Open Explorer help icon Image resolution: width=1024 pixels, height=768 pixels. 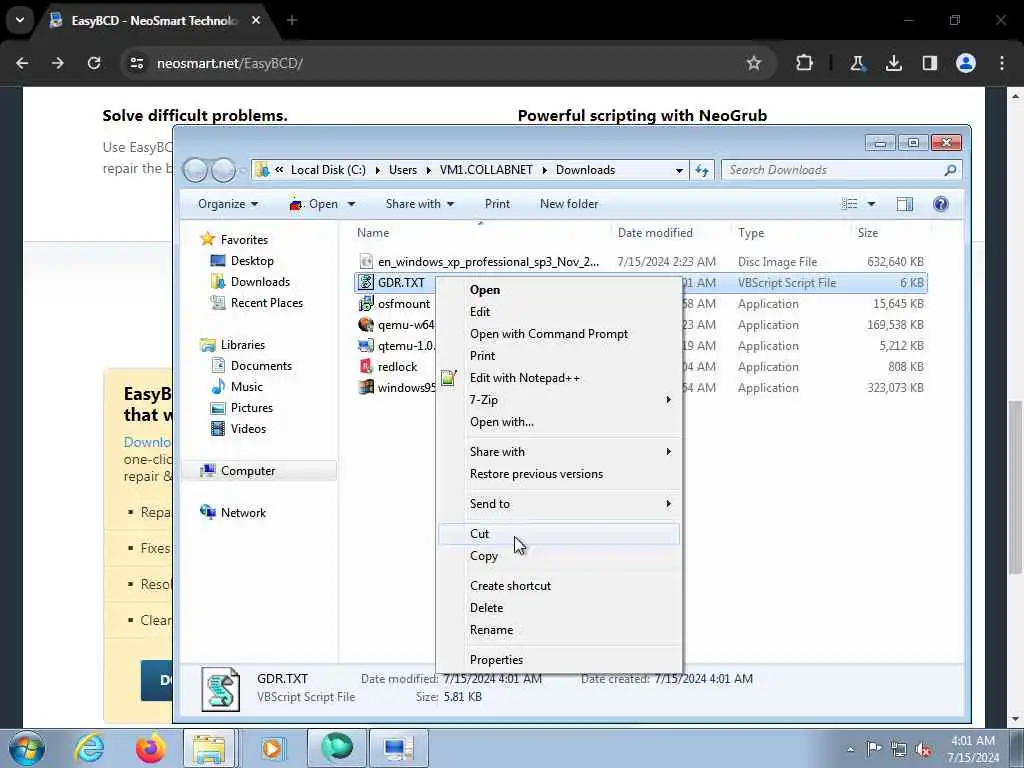(940, 204)
